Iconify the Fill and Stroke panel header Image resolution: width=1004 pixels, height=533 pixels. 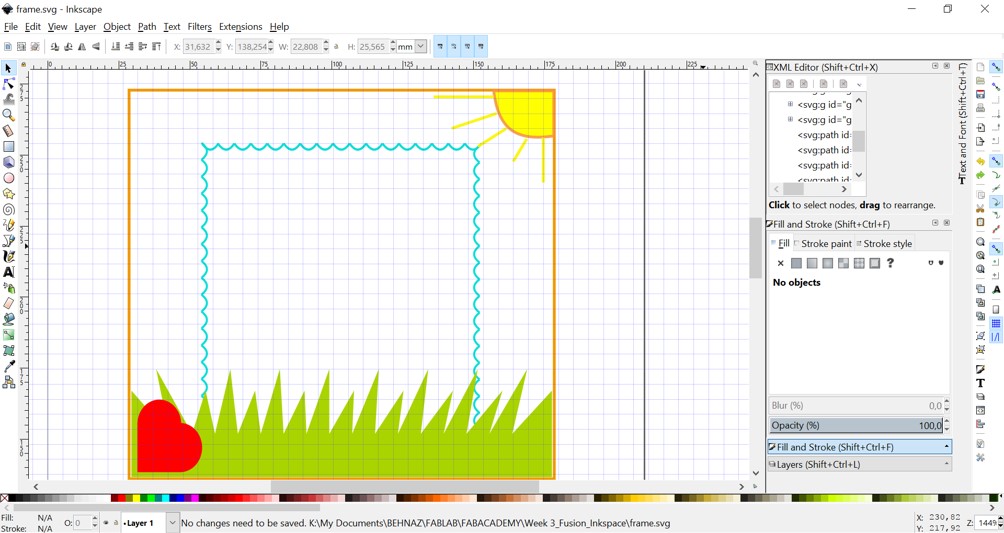click(935, 223)
